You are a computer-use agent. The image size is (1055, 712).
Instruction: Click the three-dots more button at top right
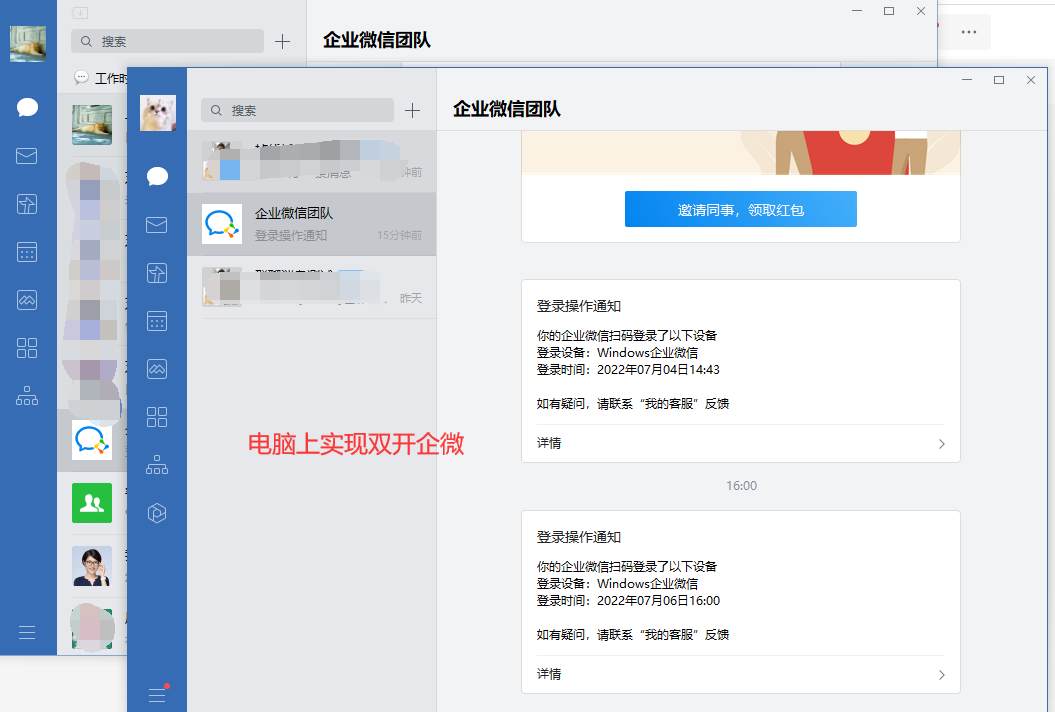tap(969, 32)
